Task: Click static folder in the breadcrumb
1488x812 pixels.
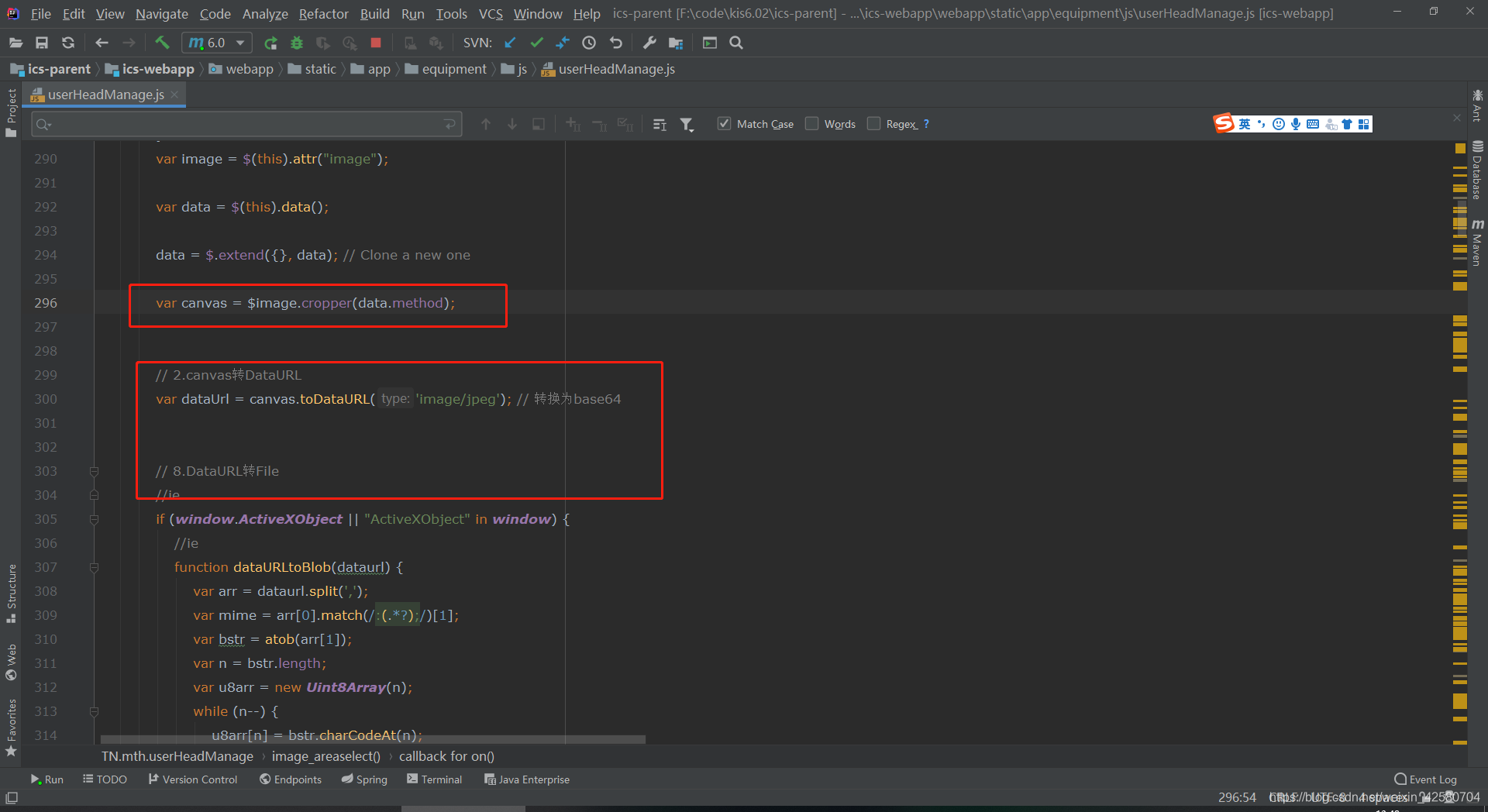Action: (x=312, y=69)
